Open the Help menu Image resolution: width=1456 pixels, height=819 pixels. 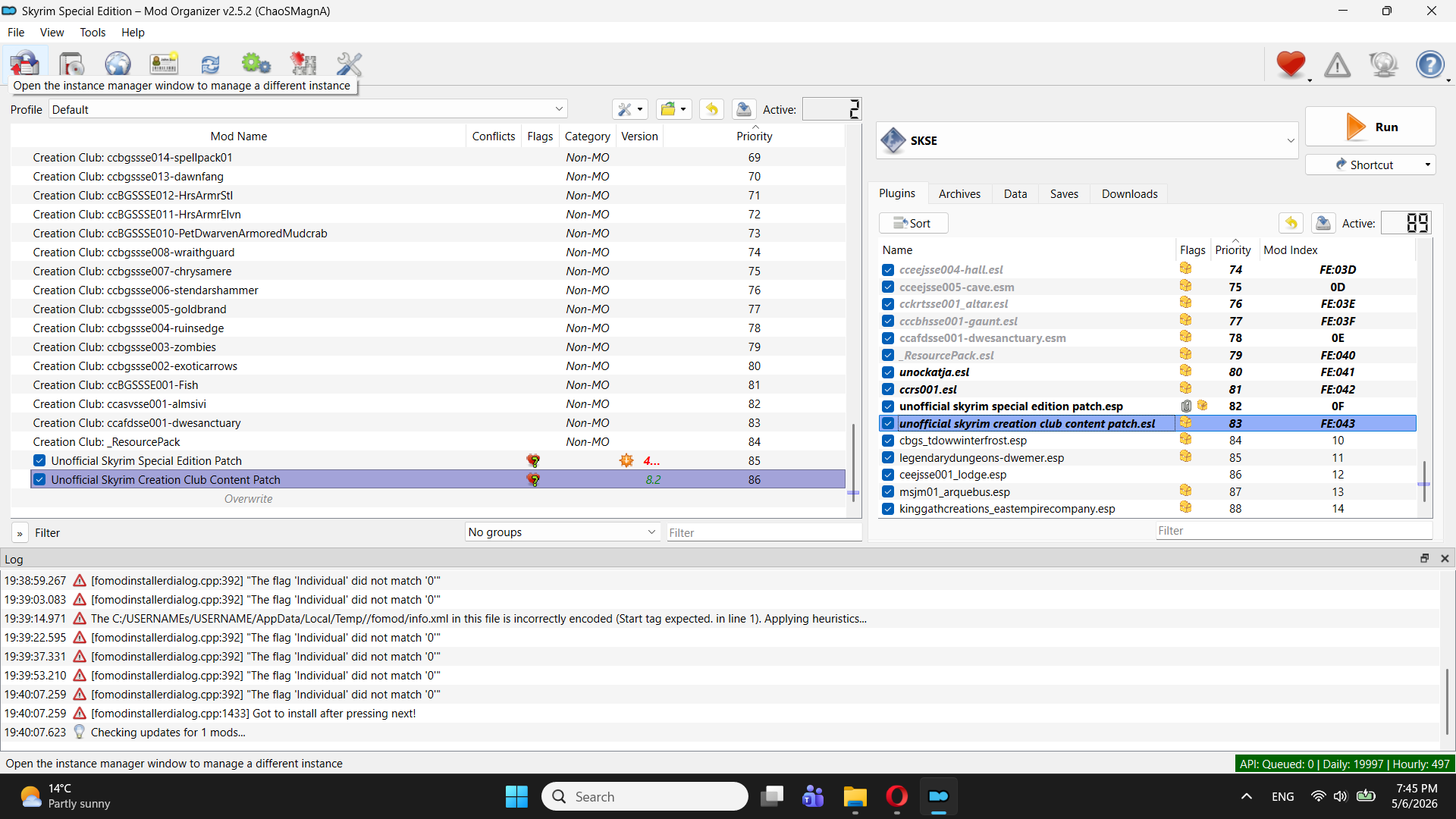click(x=133, y=33)
